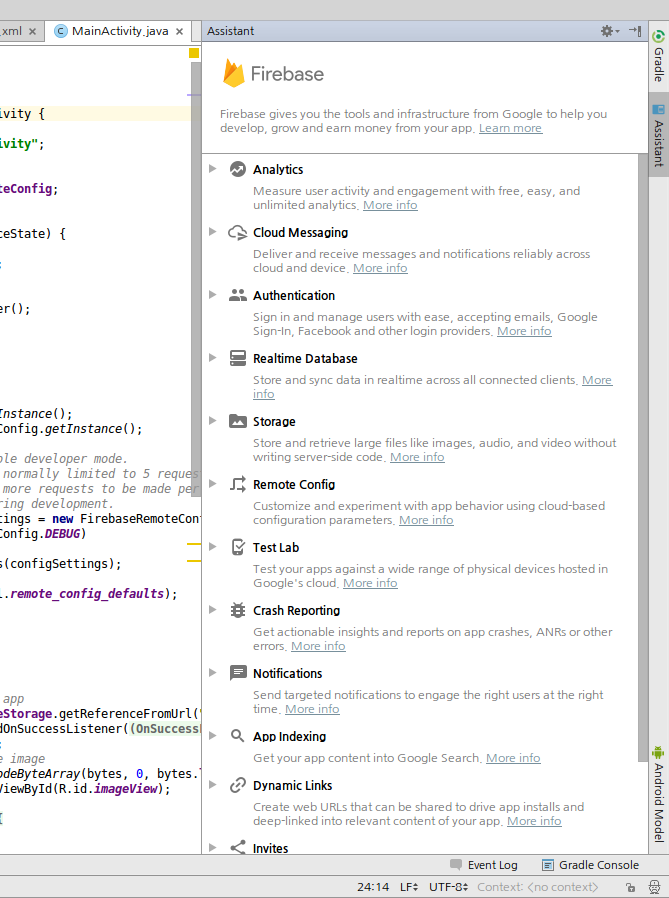The width and height of the screenshot is (669, 898).
Task: Change the UTF-8 file encoding
Action: click(x=448, y=887)
